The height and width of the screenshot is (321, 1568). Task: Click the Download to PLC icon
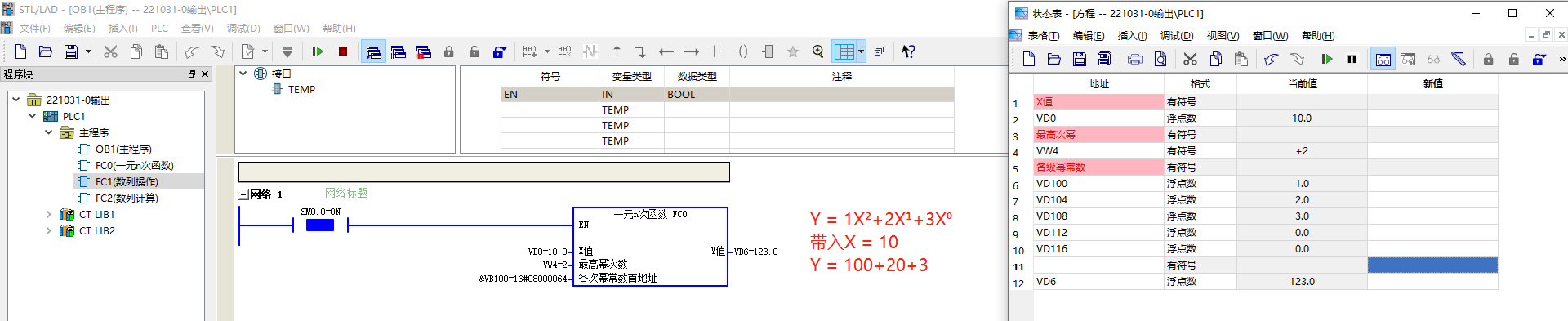point(287,51)
